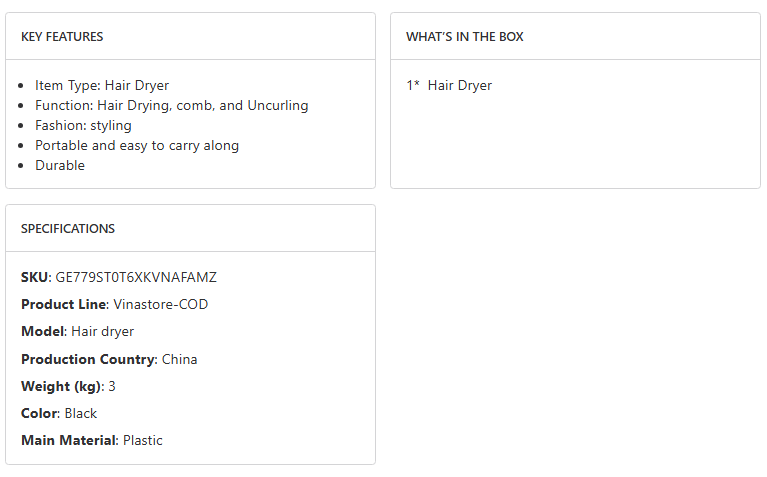This screenshot has width=767, height=477.
Task: Click the 'Fashion: styling' bullet
Action: tap(83, 126)
